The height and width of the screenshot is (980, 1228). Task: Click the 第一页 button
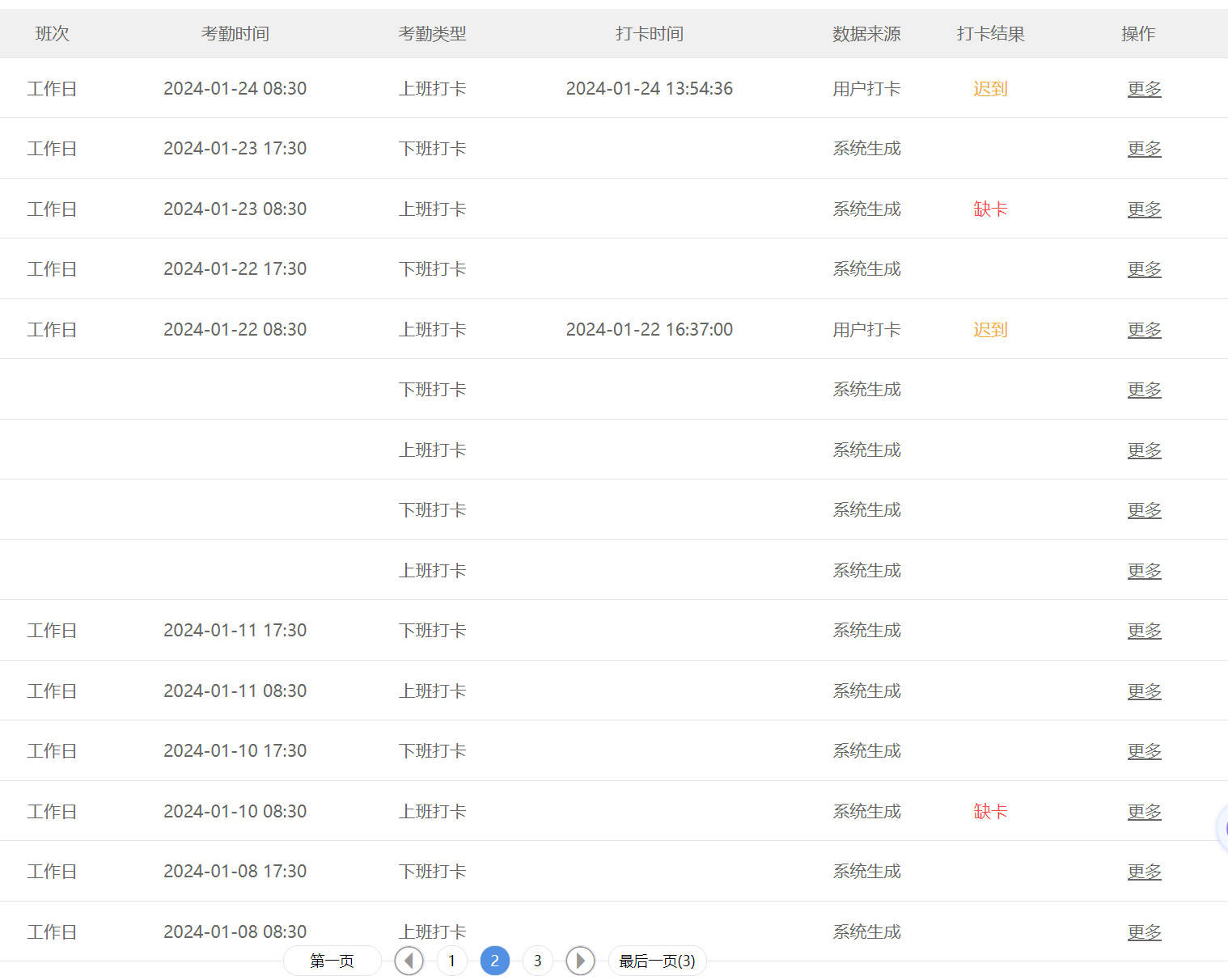click(x=332, y=961)
